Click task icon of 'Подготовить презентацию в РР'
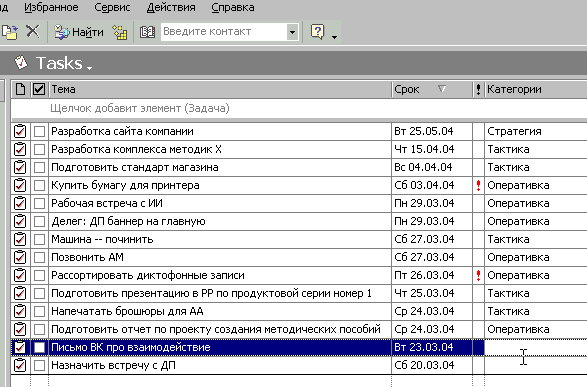 [x=20, y=293]
